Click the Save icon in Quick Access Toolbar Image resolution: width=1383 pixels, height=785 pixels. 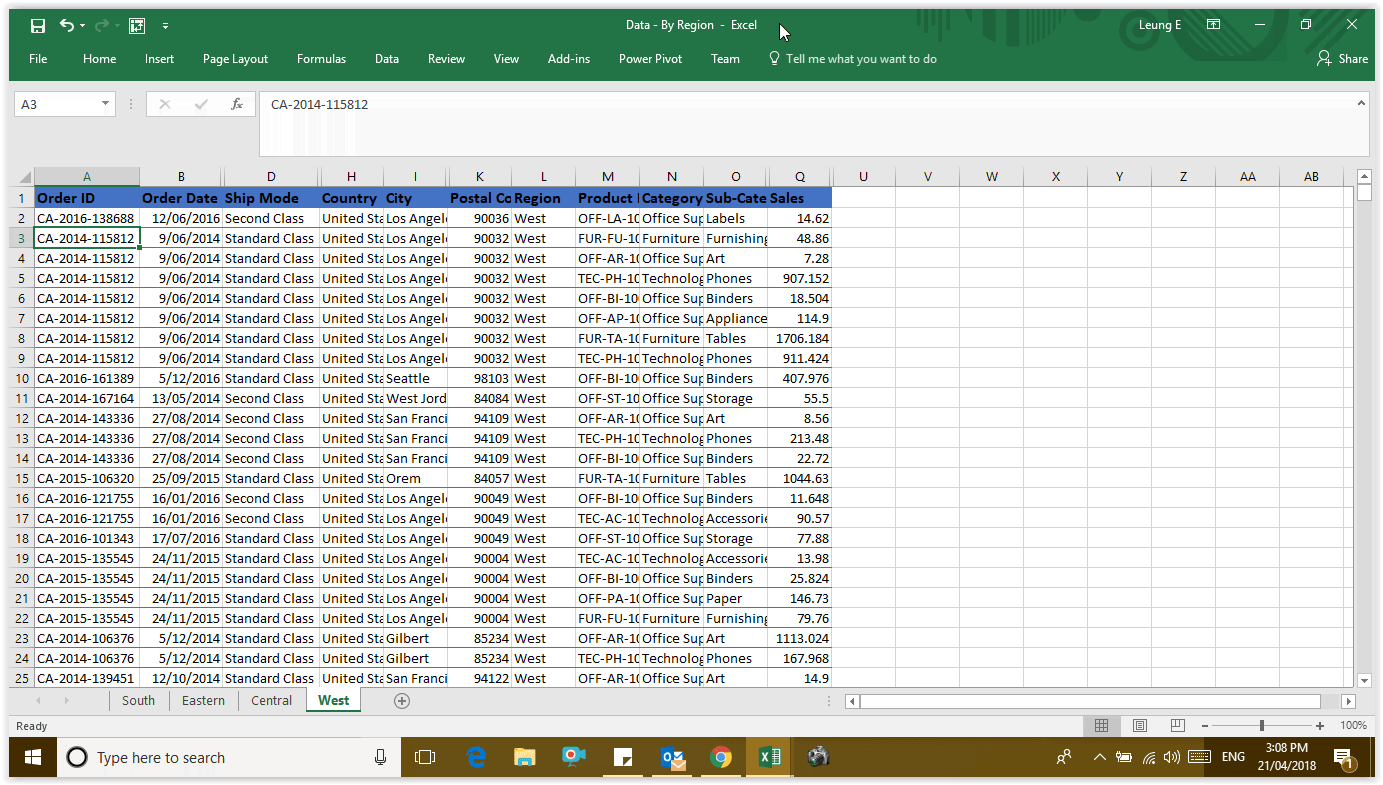click(x=37, y=25)
